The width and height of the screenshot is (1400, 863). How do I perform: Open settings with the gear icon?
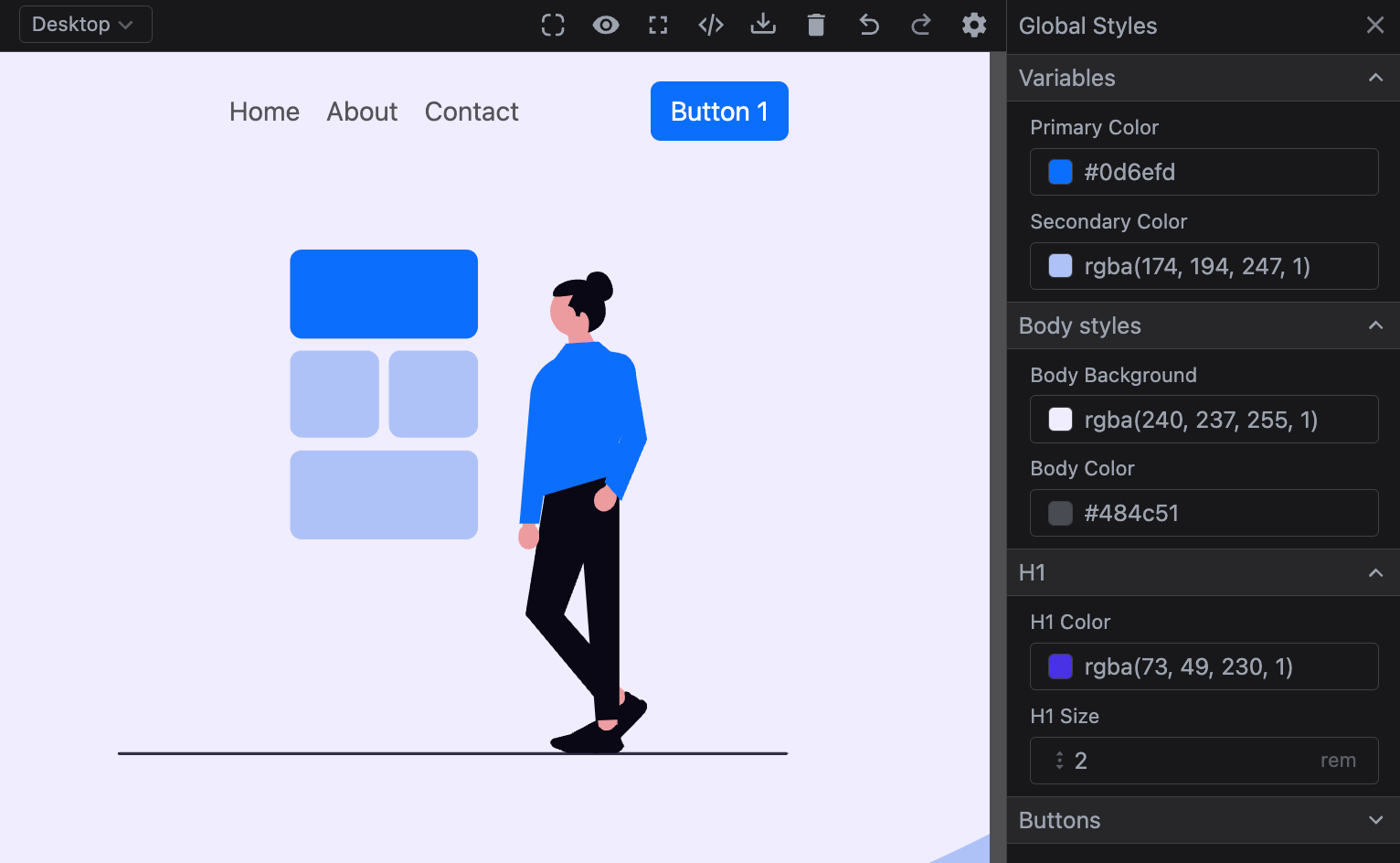[974, 25]
